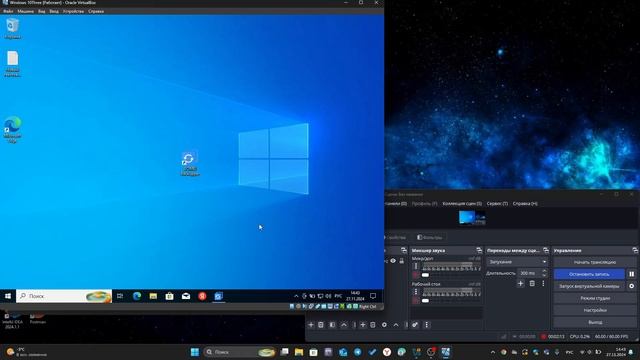Open the Затухание transition dropdown
This screenshot has height=360, width=640.
click(x=517, y=262)
